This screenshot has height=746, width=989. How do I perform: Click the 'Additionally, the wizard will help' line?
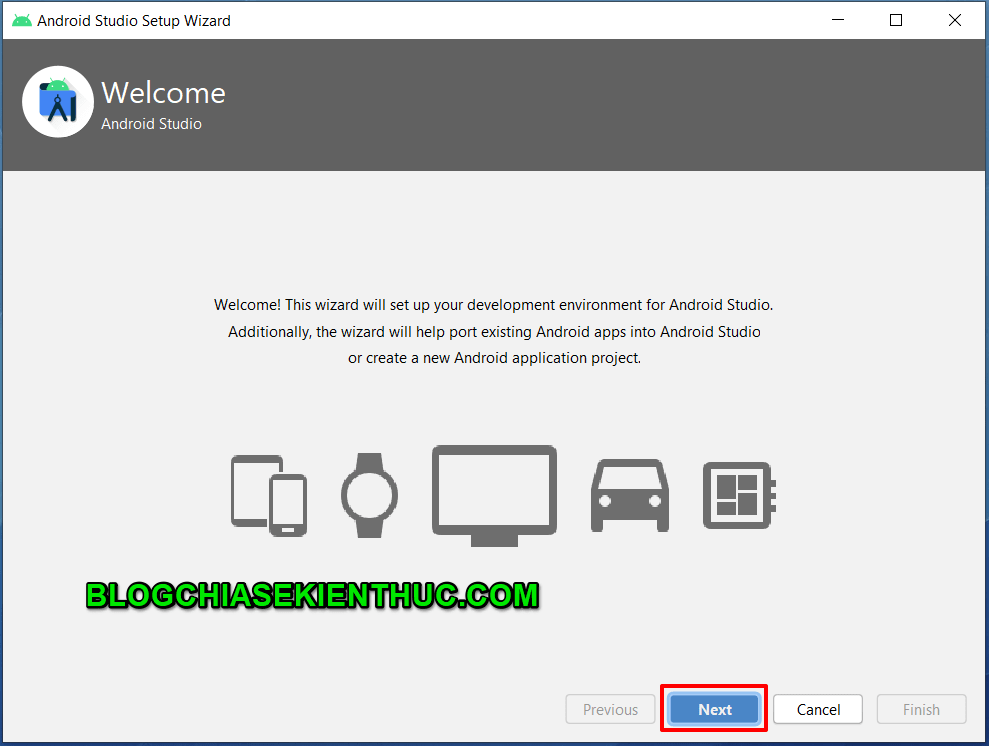click(494, 332)
